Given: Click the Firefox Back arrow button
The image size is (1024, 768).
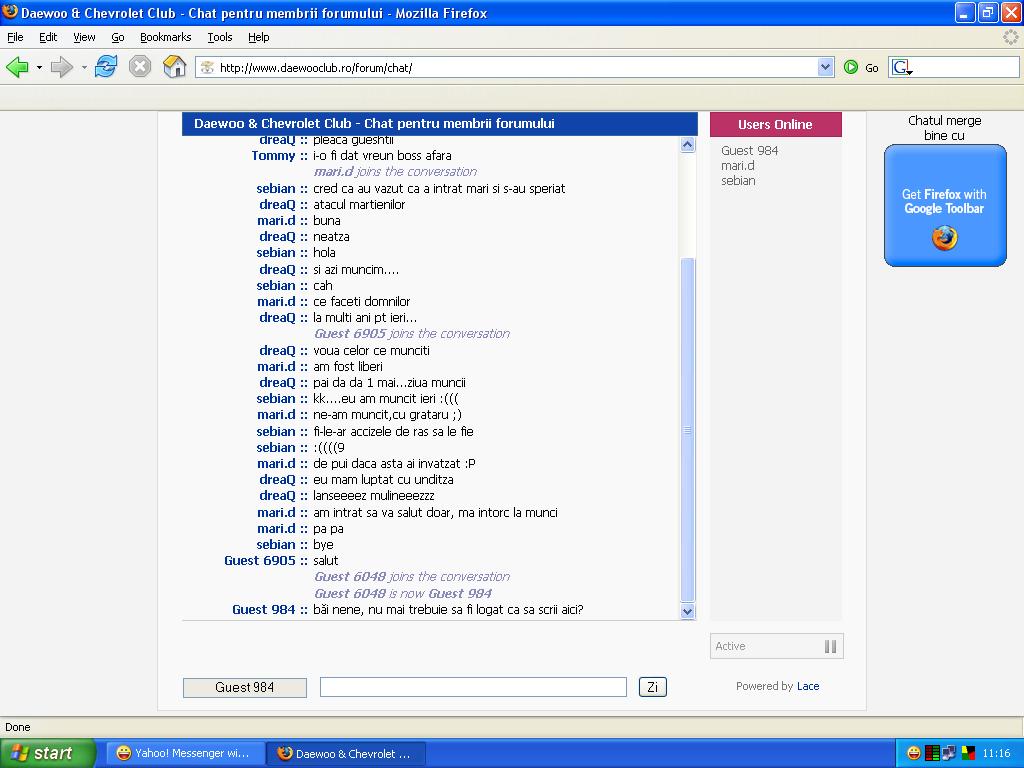Looking at the screenshot, I should [17, 67].
